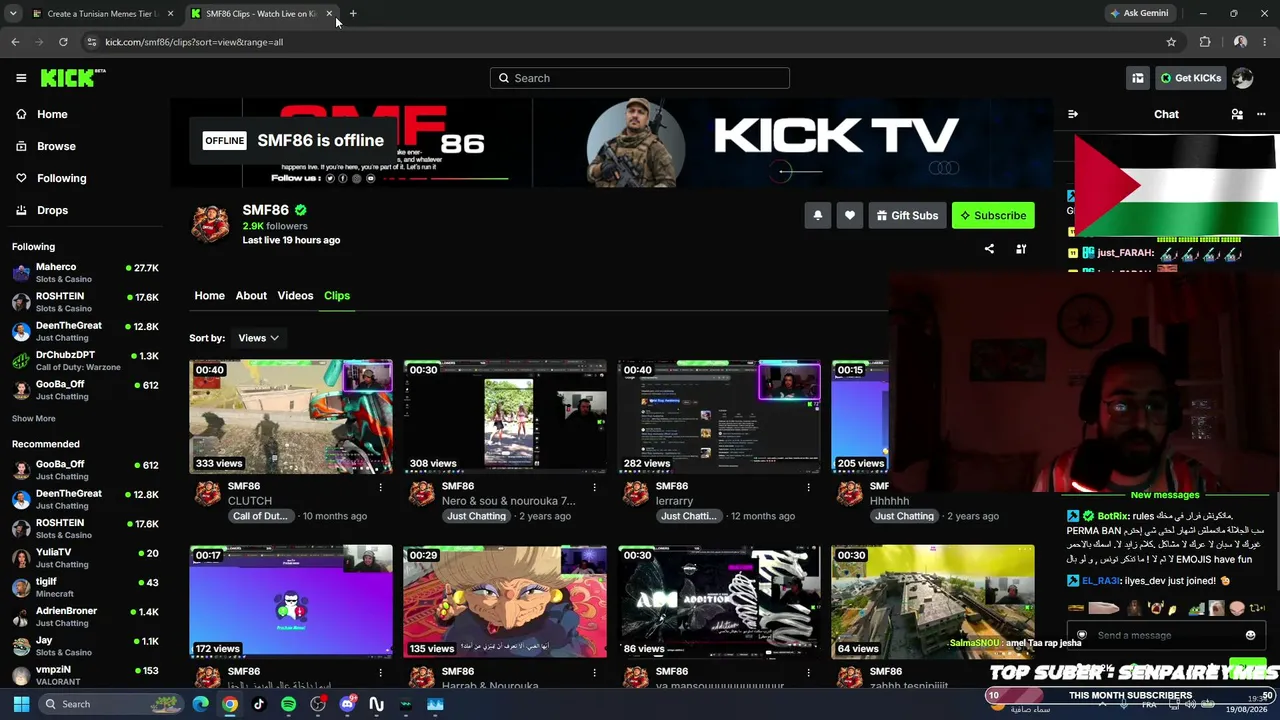Open Microsoft Edge from the taskbar

click(x=201, y=704)
